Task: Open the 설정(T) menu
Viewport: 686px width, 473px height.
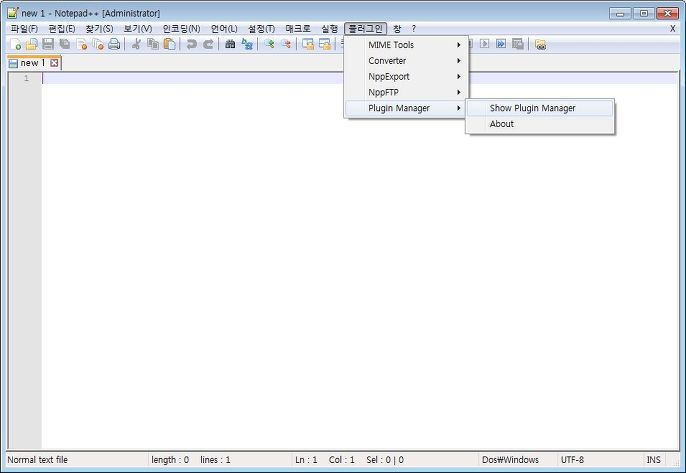Action: tap(261, 29)
